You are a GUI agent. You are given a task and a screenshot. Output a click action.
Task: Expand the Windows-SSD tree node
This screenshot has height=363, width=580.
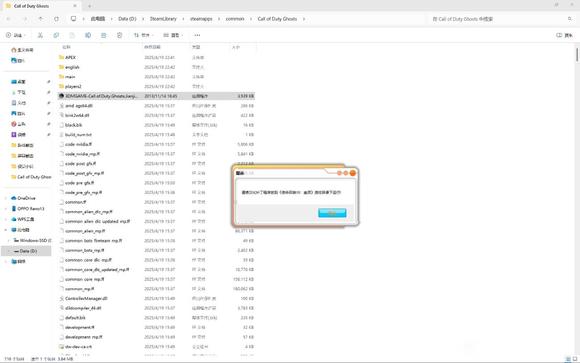pos(9,241)
